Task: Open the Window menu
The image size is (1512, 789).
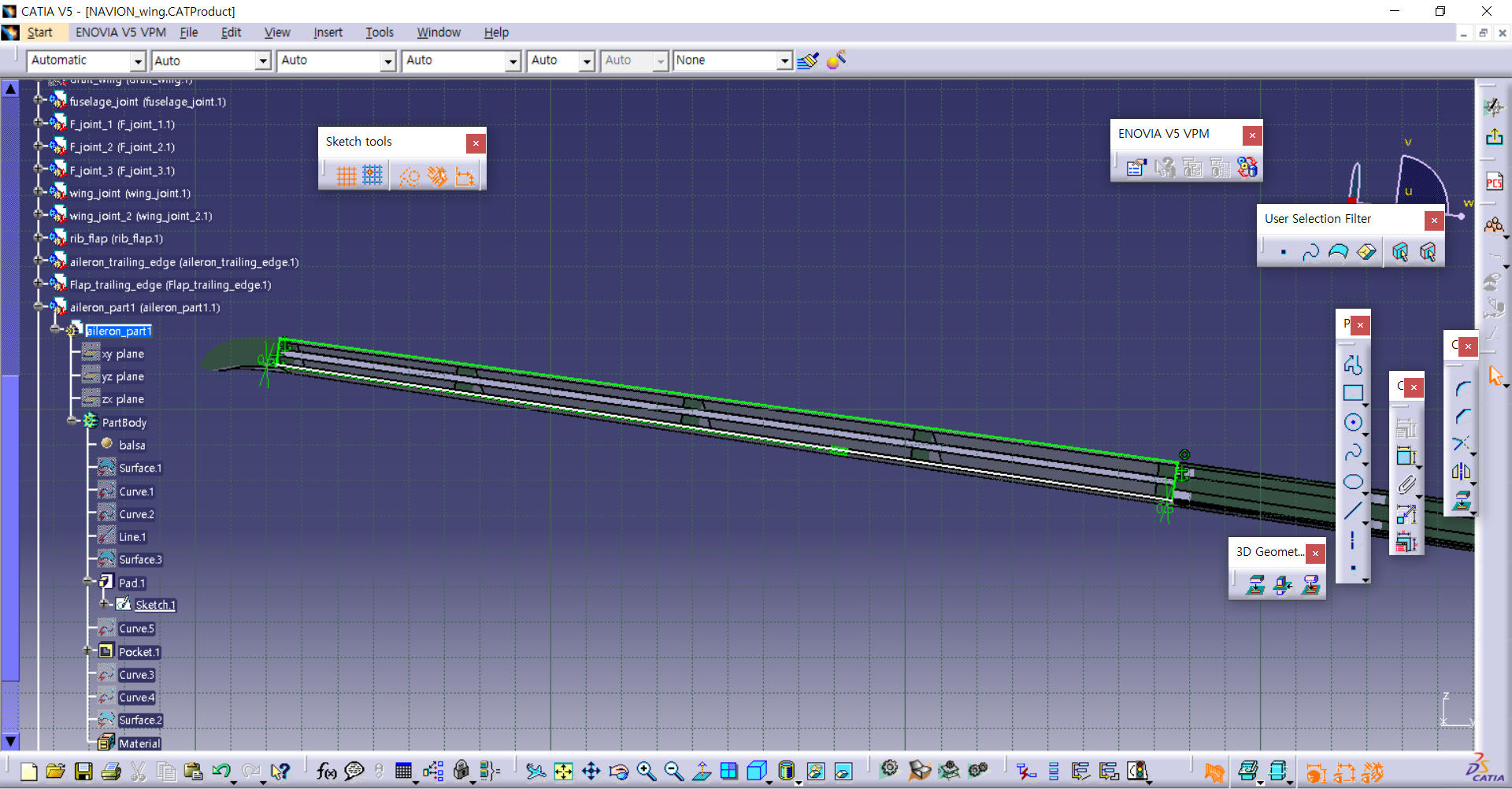Action: 439,32
